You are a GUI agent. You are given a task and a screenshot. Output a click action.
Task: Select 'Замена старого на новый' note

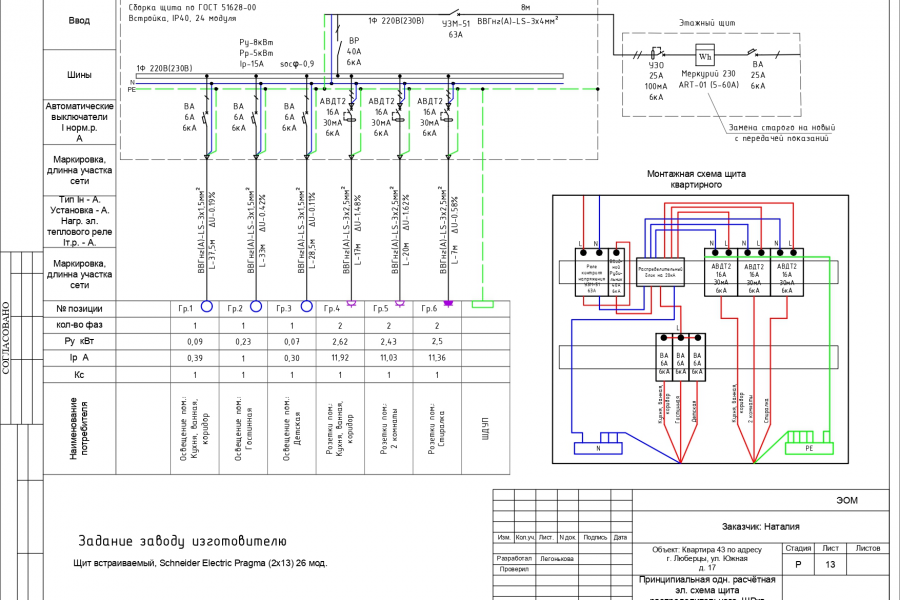[782, 127]
